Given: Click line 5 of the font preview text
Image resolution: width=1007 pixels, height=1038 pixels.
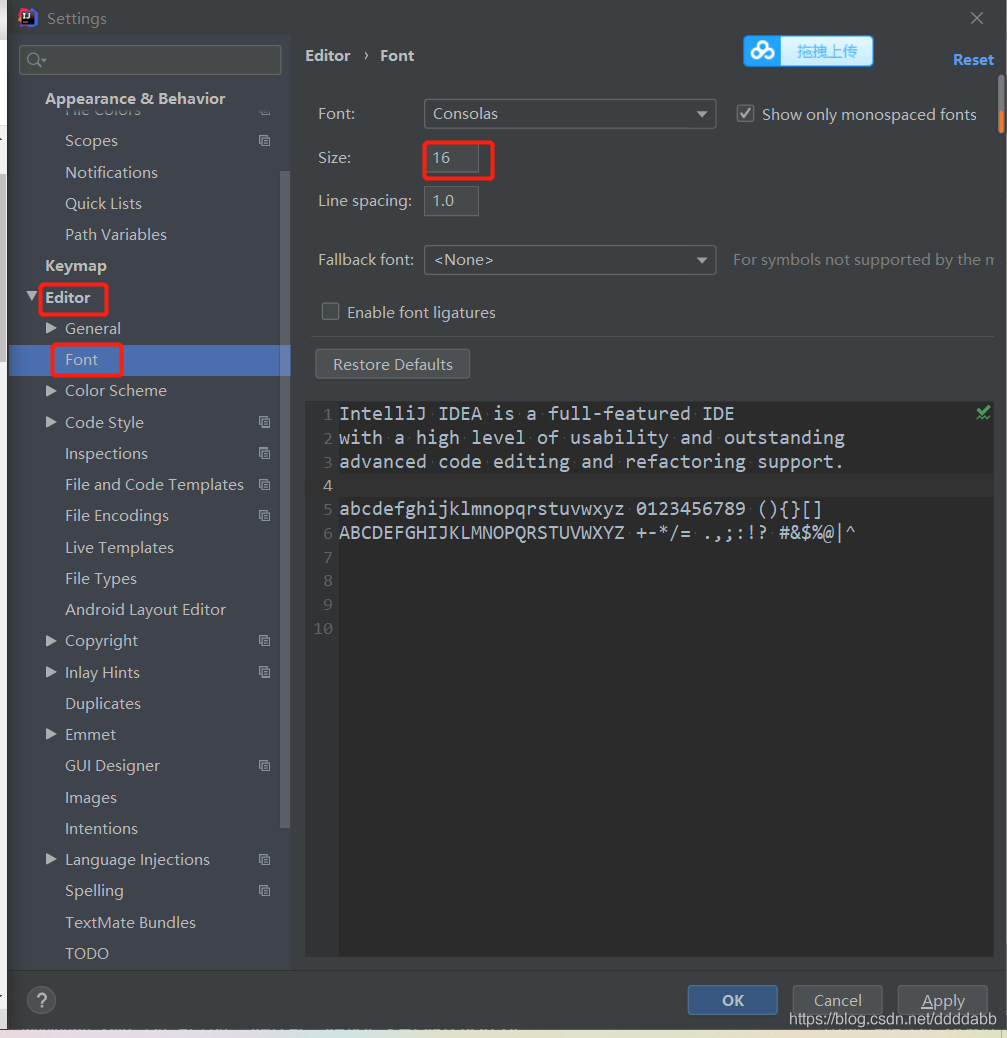Looking at the screenshot, I should coord(581,508).
